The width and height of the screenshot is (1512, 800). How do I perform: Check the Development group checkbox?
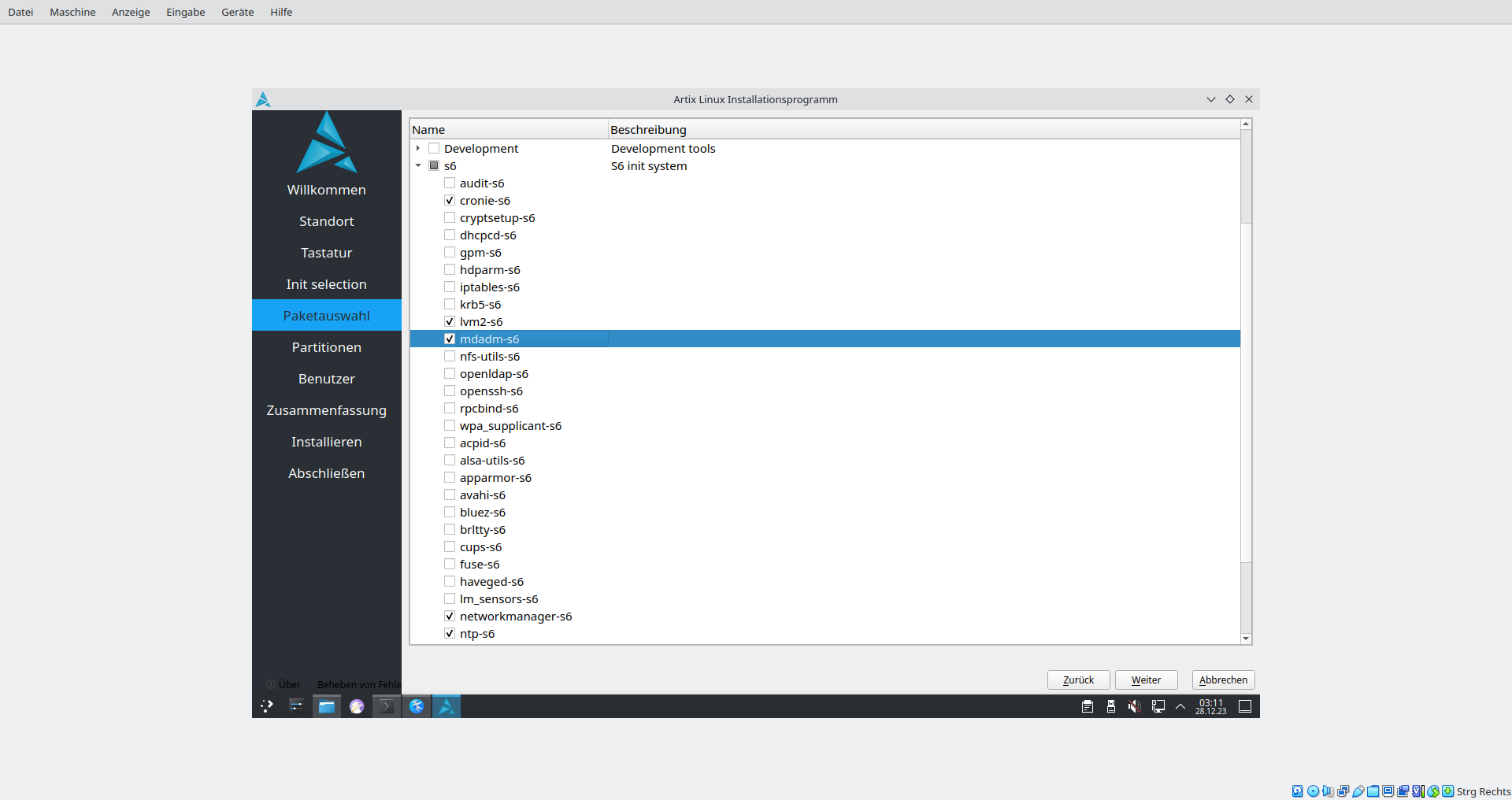click(434, 148)
